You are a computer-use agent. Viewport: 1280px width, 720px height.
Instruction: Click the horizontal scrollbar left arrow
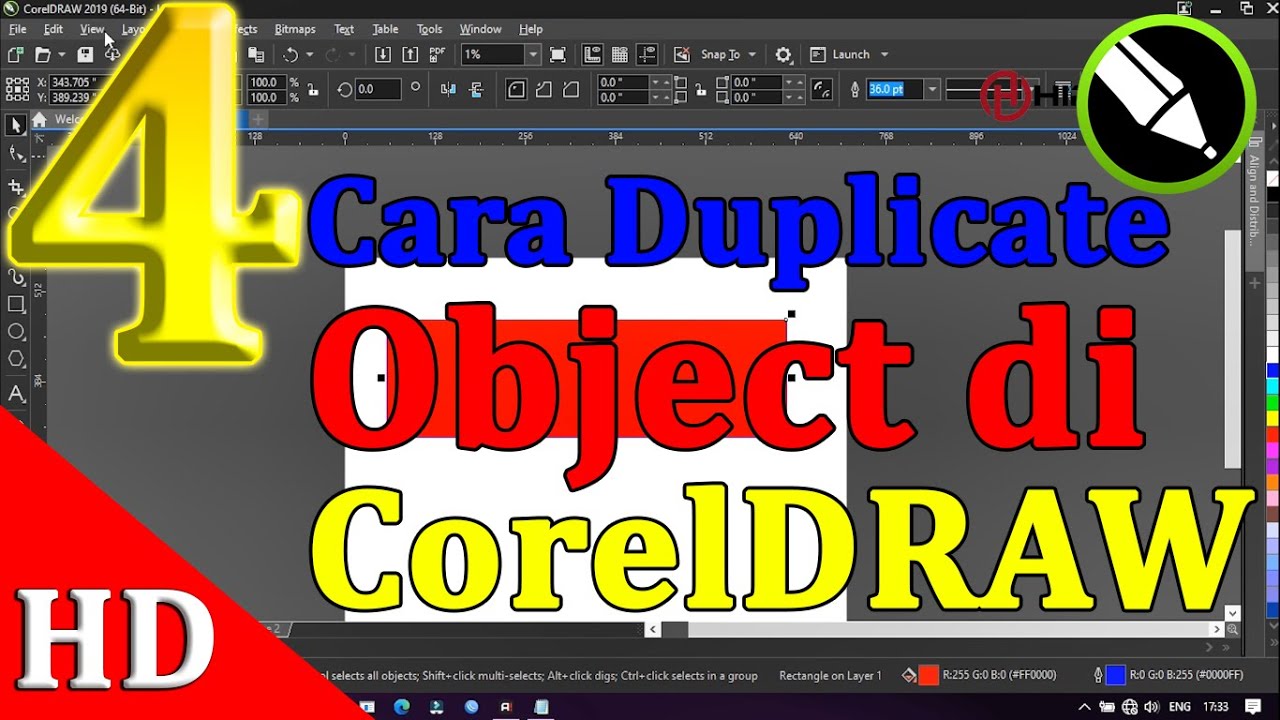tap(653, 630)
